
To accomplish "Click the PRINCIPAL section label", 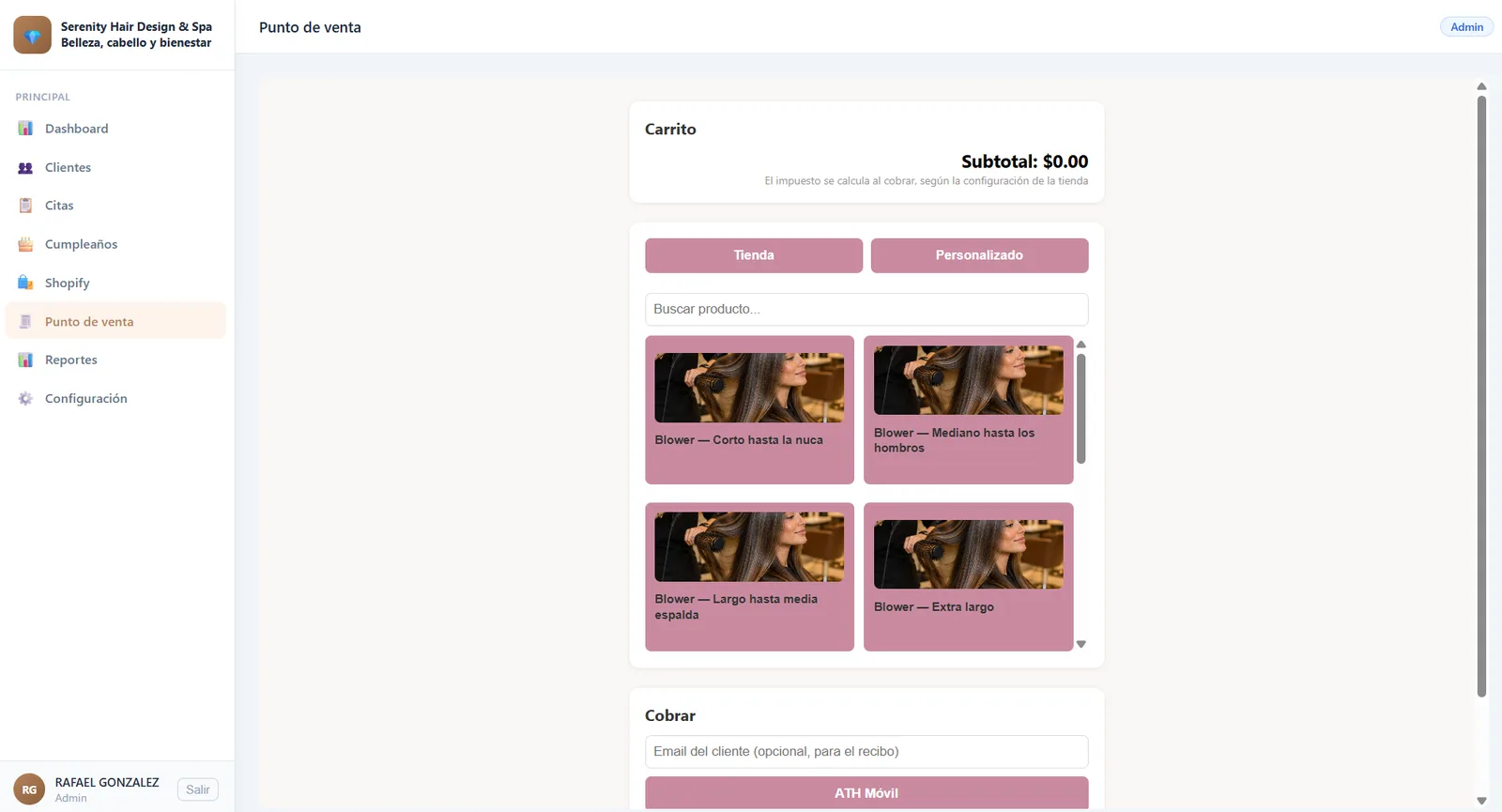I will point(42,97).
